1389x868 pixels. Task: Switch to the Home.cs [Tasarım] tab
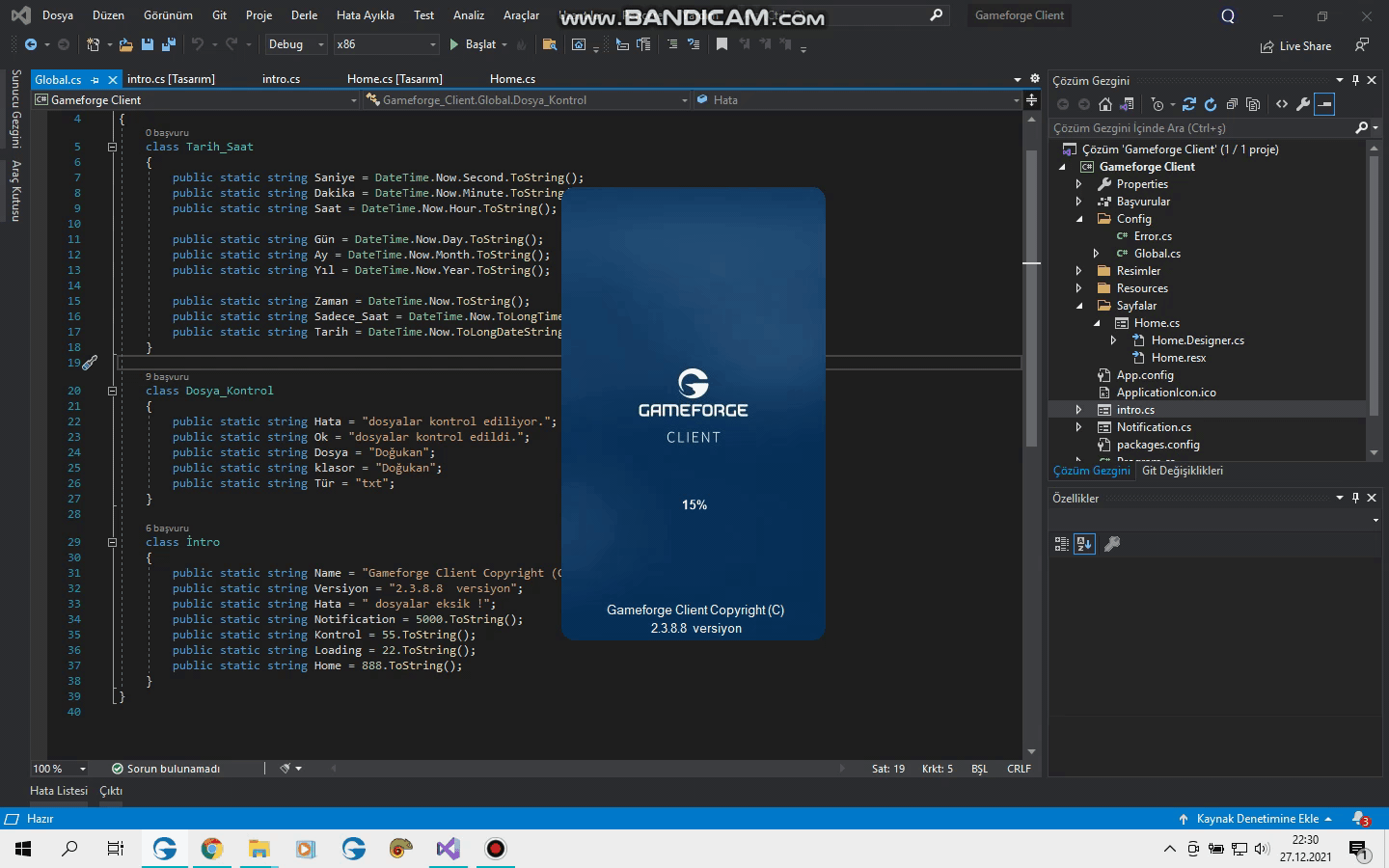pos(395,79)
